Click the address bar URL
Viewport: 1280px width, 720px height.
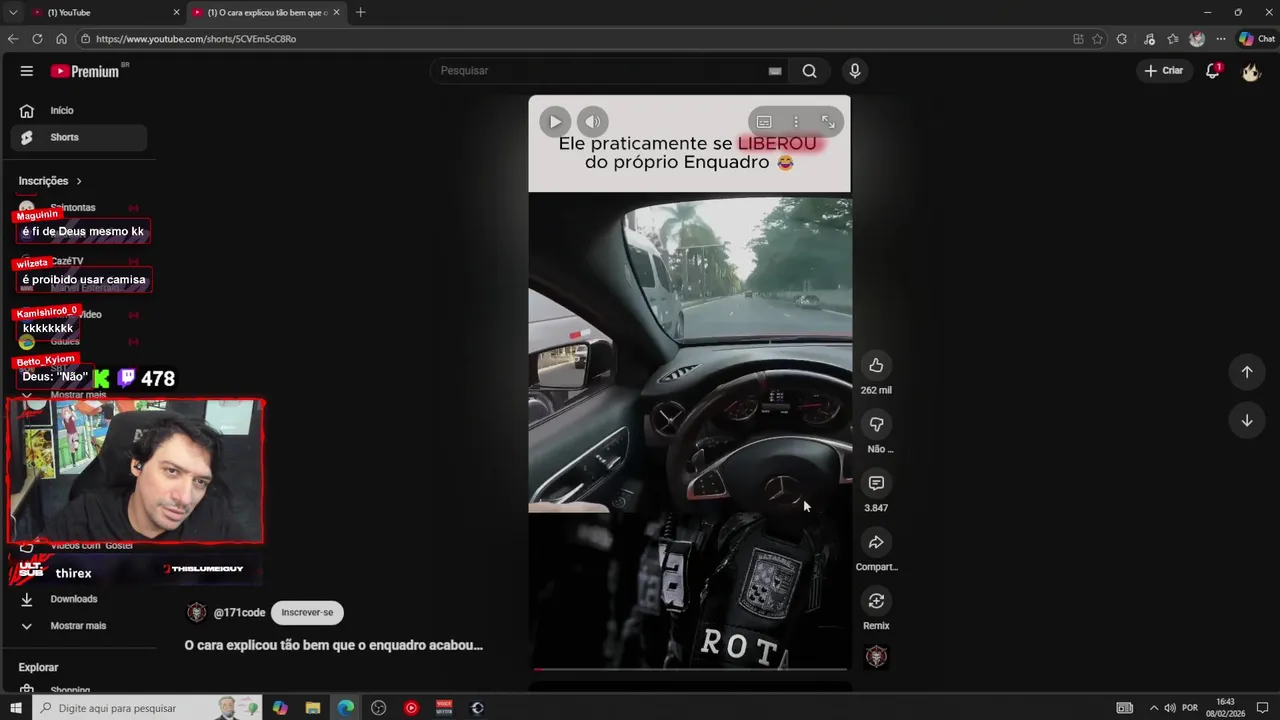[196, 39]
